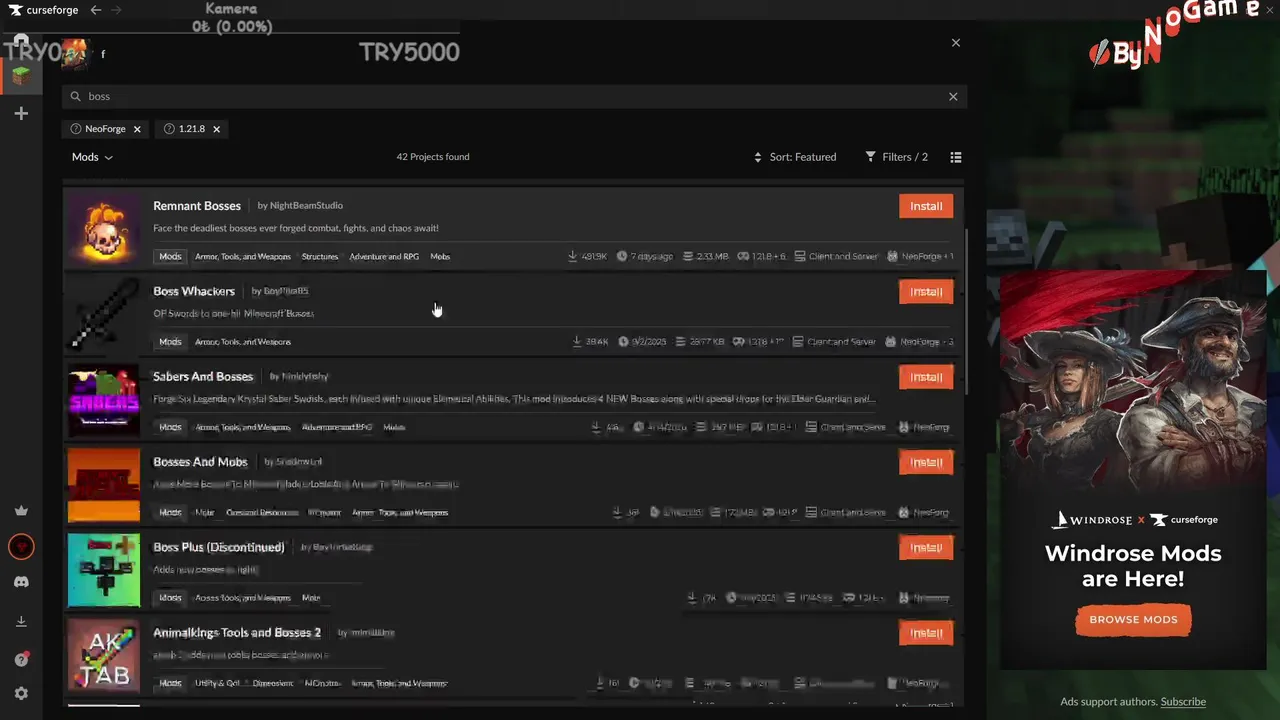Viewport: 1280px width, 720px height.
Task: Remove the 1.21.8 version filter chip
Action: tap(216, 129)
